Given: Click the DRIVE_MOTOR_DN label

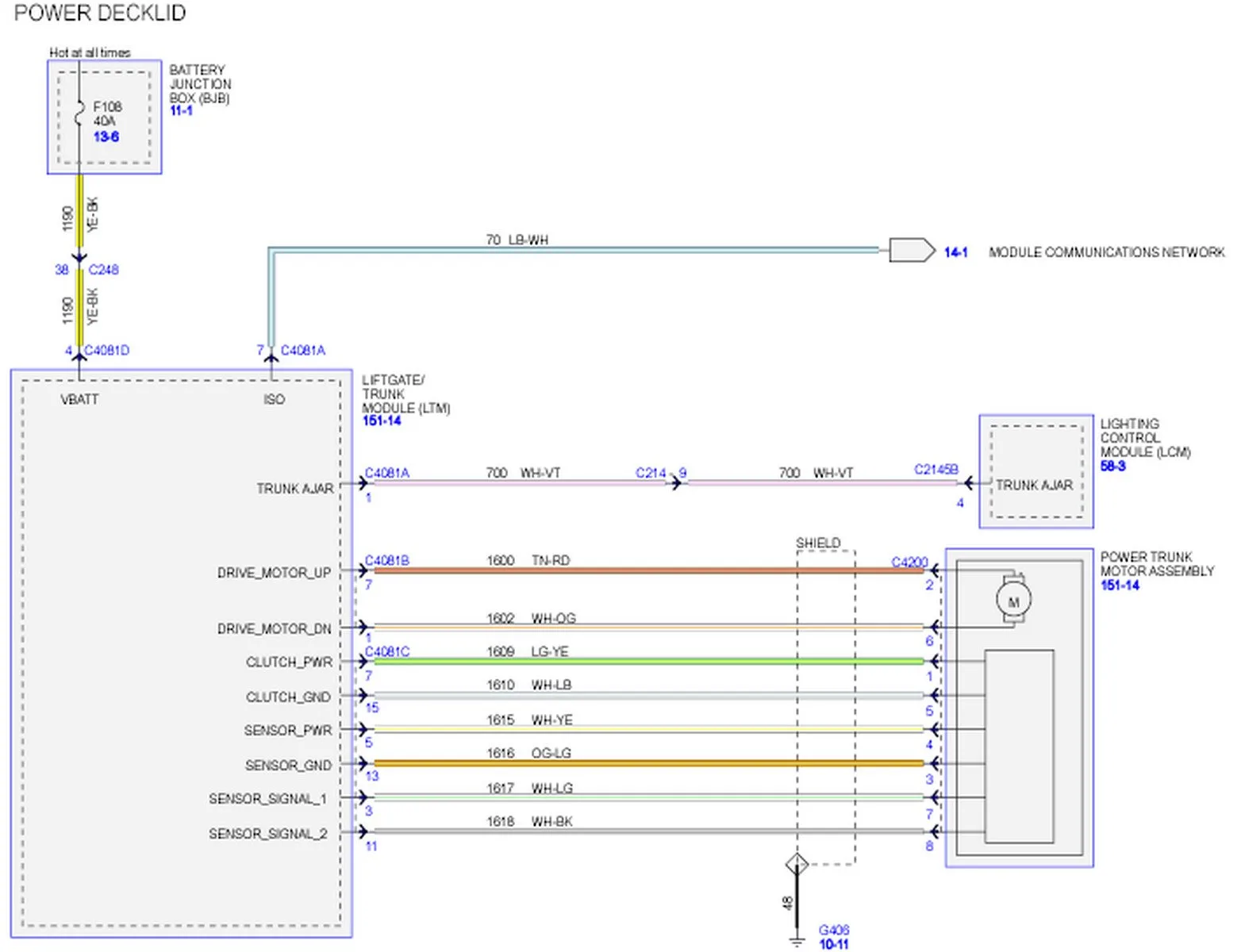Looking at the screenshot, I should point(275,629).
